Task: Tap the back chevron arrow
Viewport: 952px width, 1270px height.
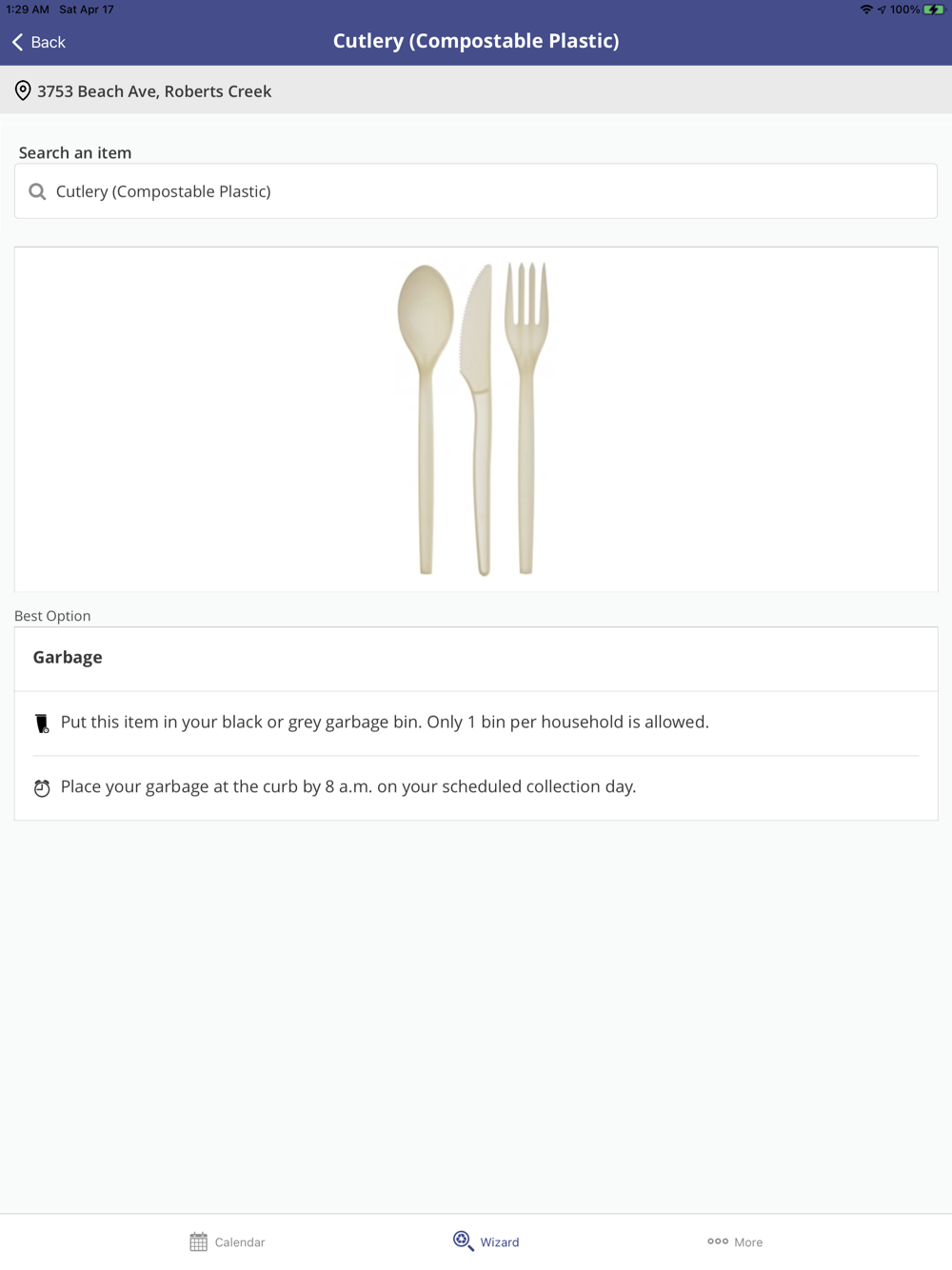Action: tap(17, 42)
